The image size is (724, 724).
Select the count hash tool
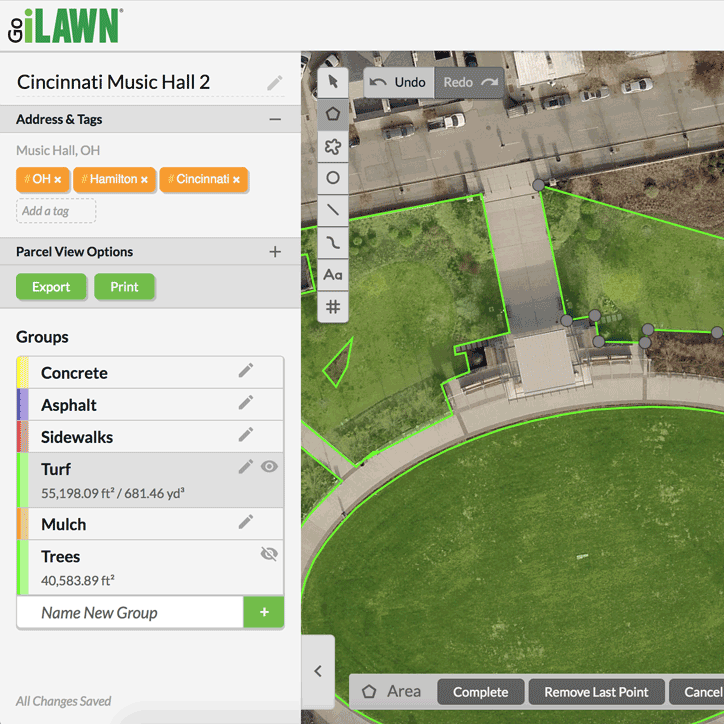(x=333, y=307)
